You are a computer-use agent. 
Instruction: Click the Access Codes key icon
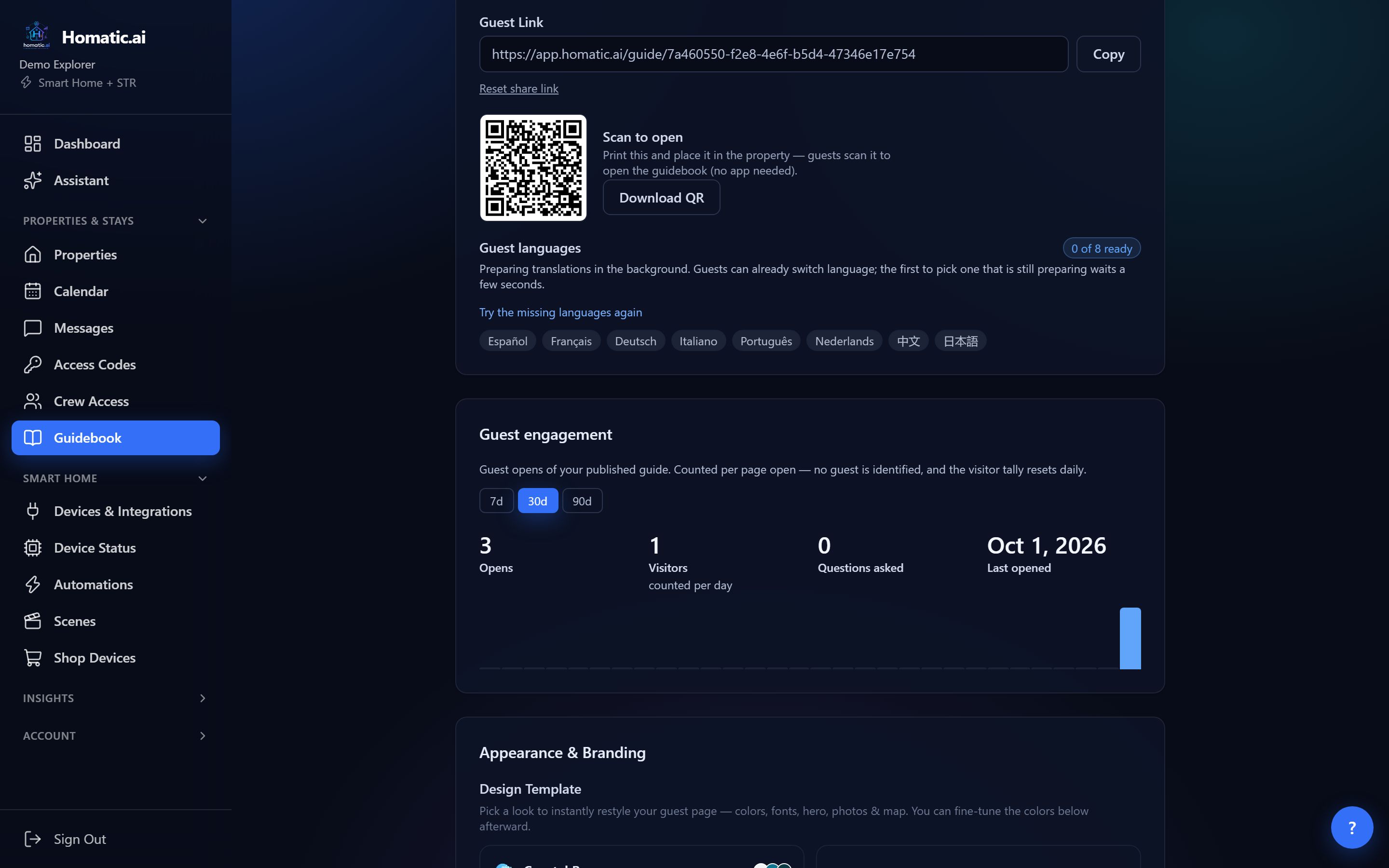pyautogui.click(x=33, y=365)
